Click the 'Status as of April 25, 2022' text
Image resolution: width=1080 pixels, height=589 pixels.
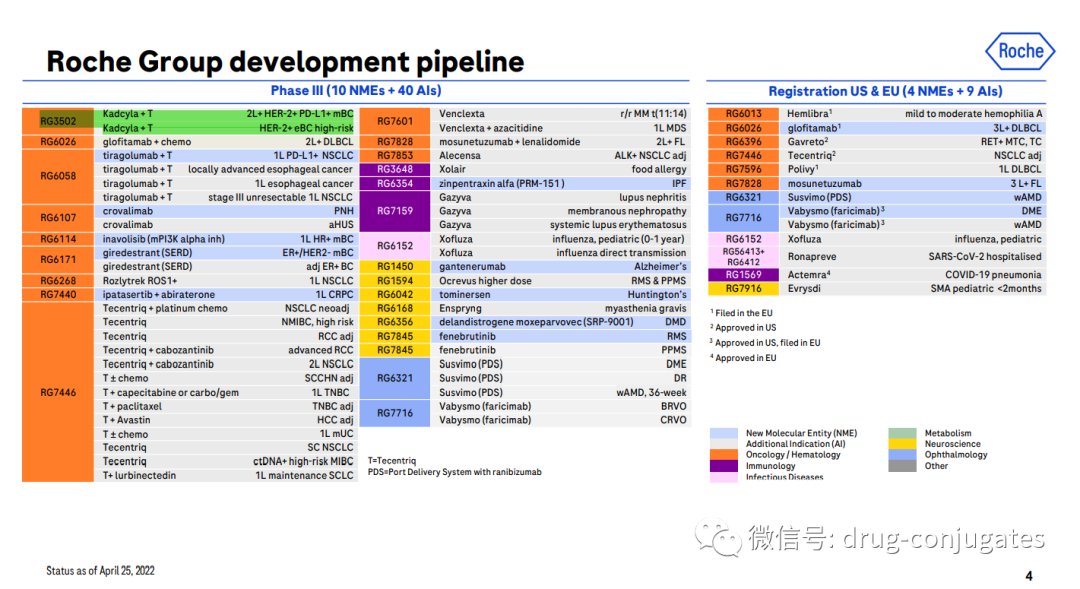pos(101,570)
